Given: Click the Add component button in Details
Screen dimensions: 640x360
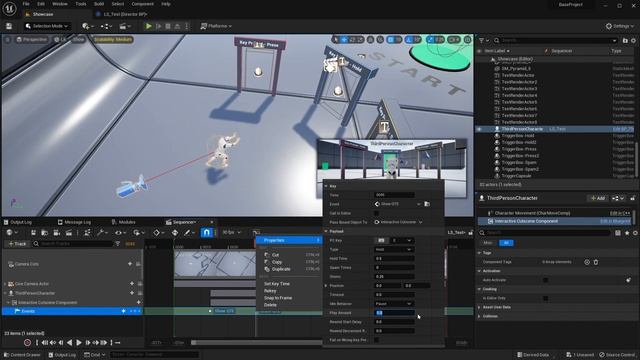Looking at the screenshot, I should tap(598, 198).
